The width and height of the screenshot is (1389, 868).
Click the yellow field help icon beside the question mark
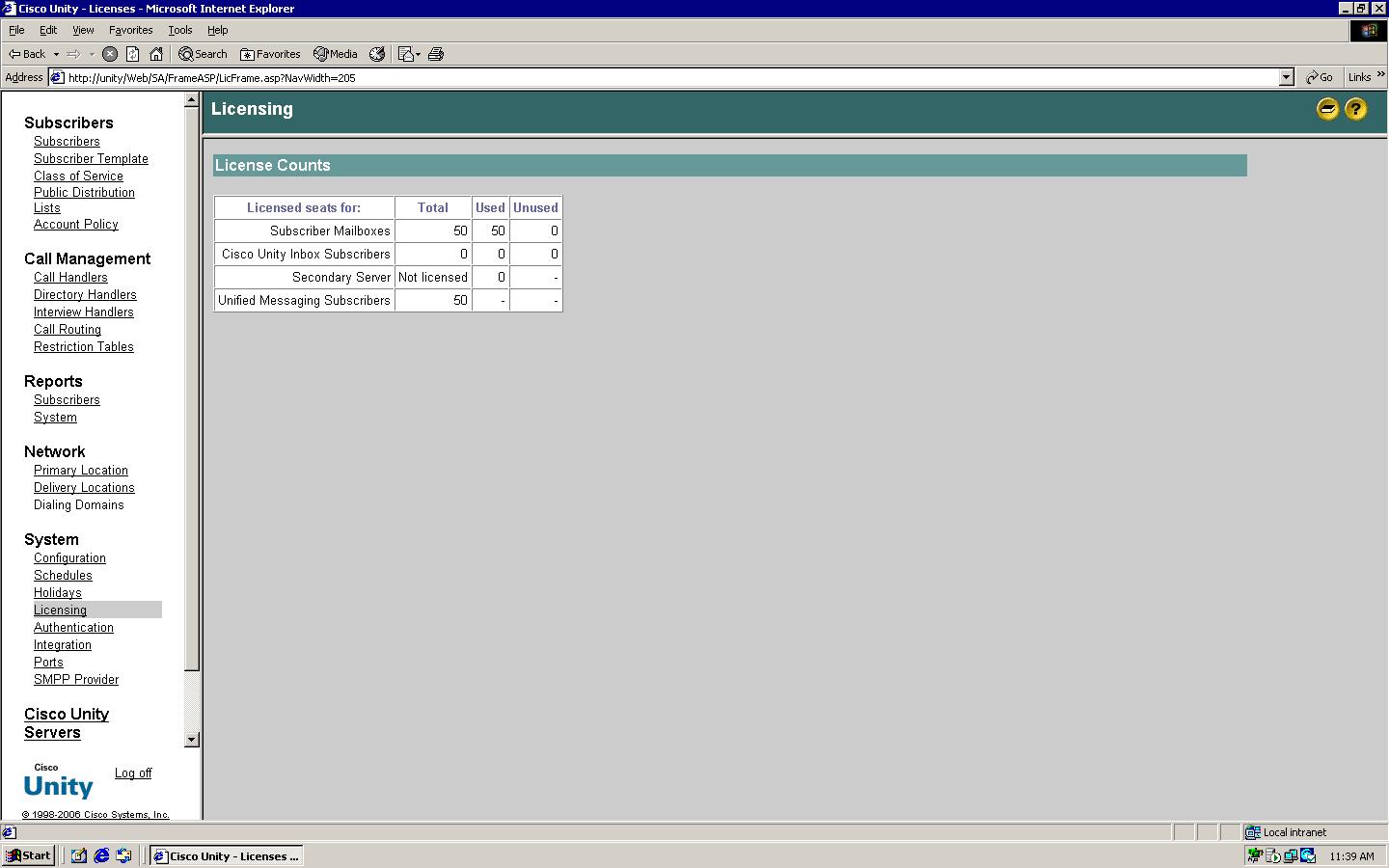1327,109
